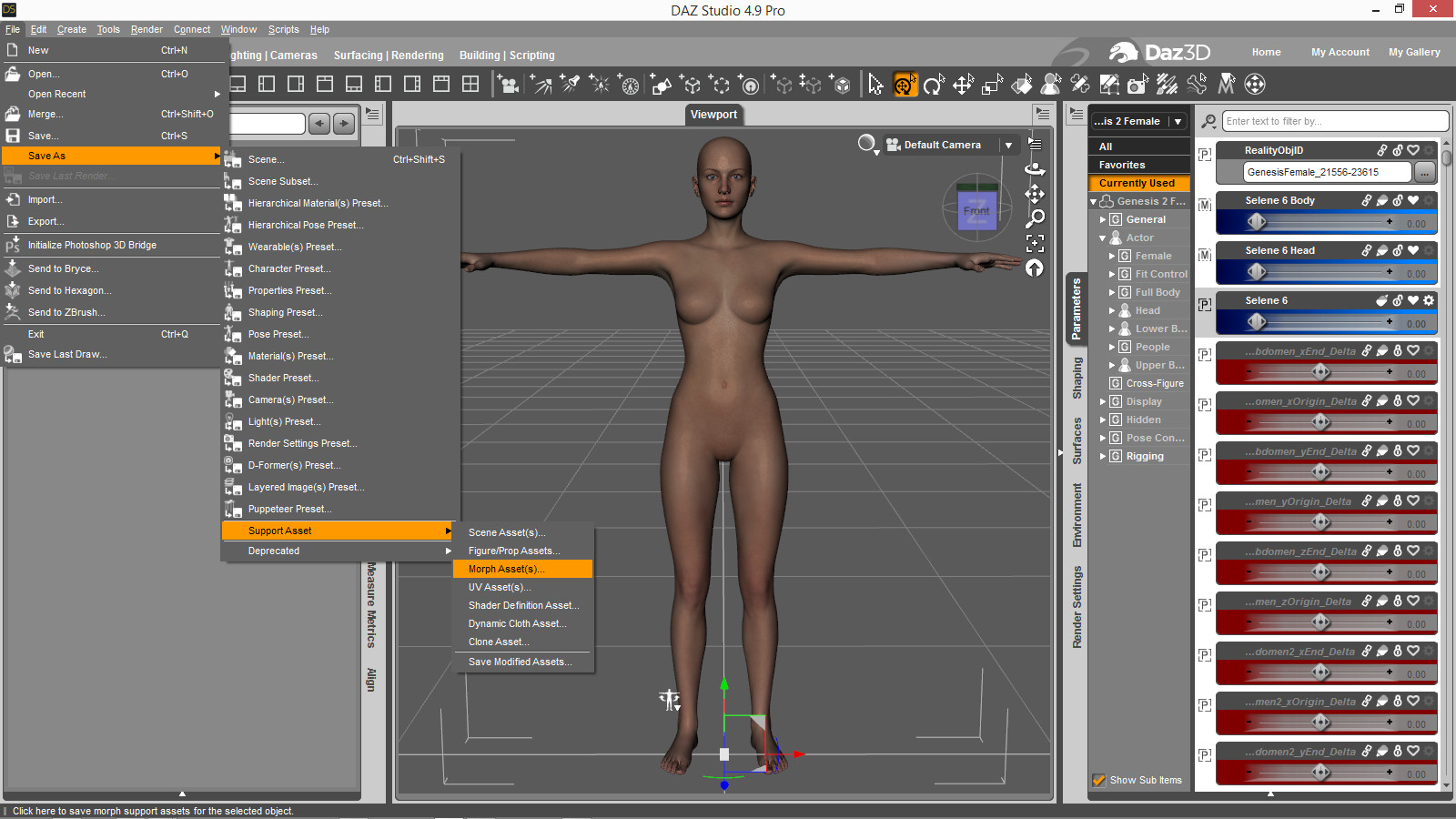Select the Scale tool
Viewport: 1456px width, 819px height.
[992, 85]
